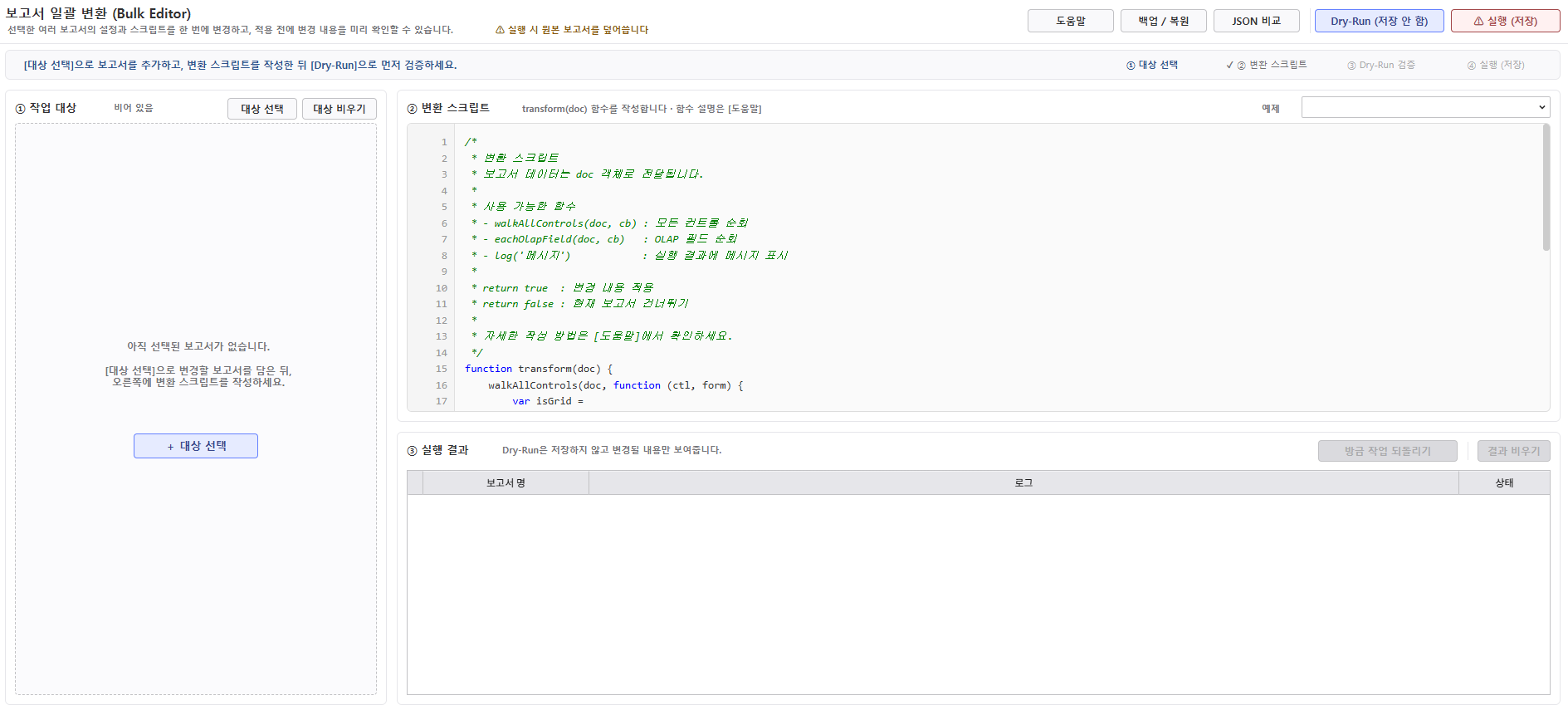
Task: Select step ③ Dry-Run 검증
Action: point(1381,65)
